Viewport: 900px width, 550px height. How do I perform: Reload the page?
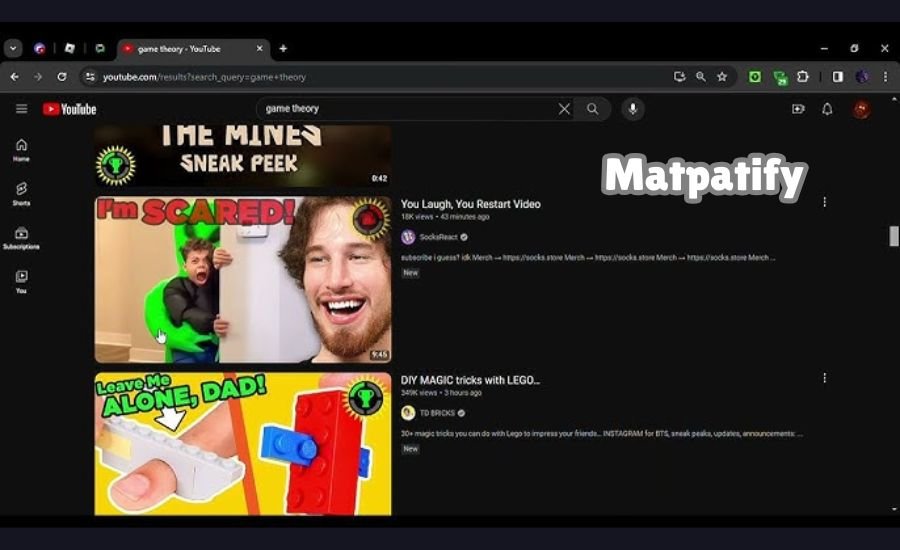click(x=61, y=77)
